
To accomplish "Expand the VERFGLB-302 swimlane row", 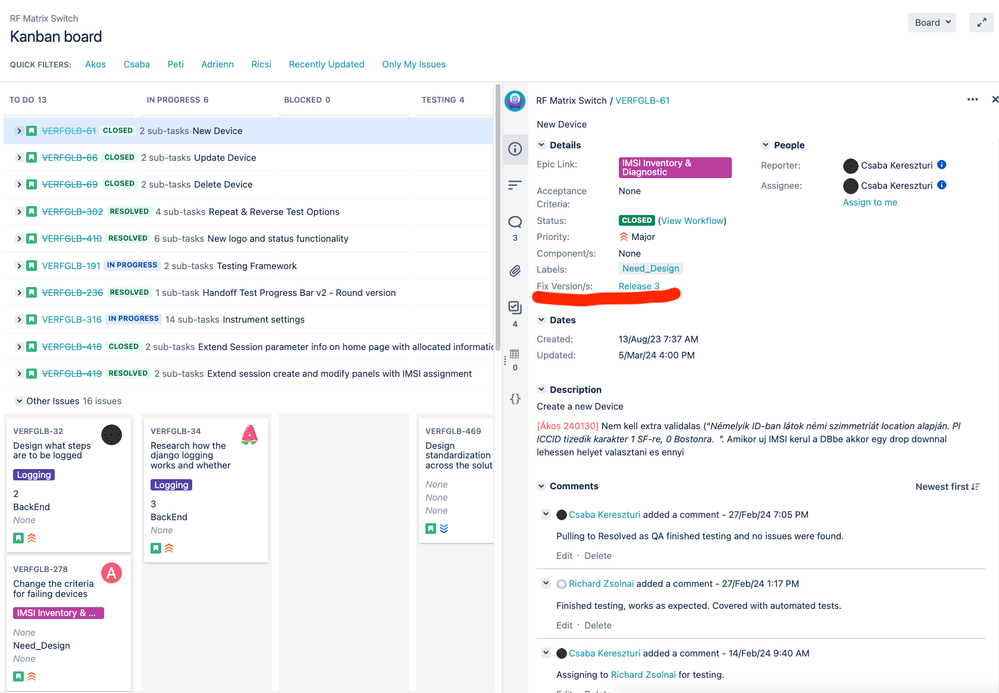I will point(19,211).
